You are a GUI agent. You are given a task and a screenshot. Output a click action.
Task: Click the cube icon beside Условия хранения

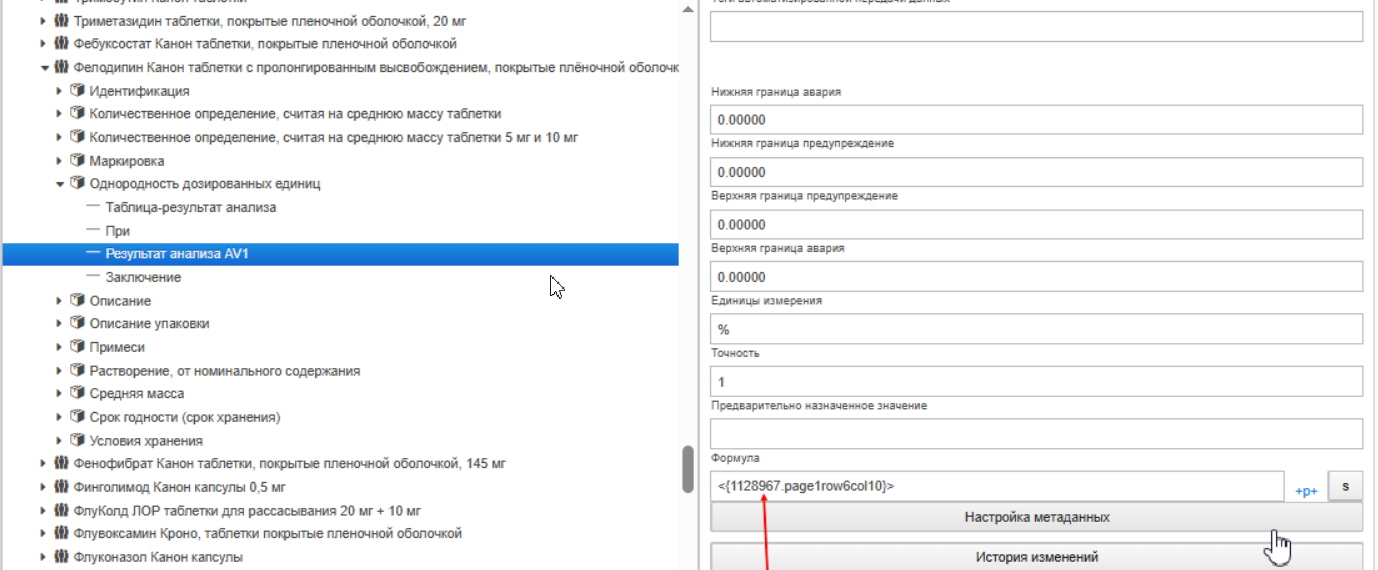coord(77,441)
